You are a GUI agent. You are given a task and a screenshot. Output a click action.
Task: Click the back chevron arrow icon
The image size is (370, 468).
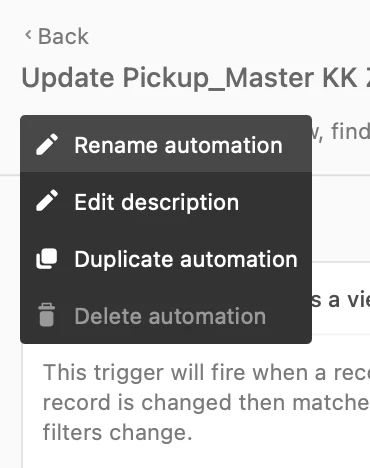pos(28,35)
